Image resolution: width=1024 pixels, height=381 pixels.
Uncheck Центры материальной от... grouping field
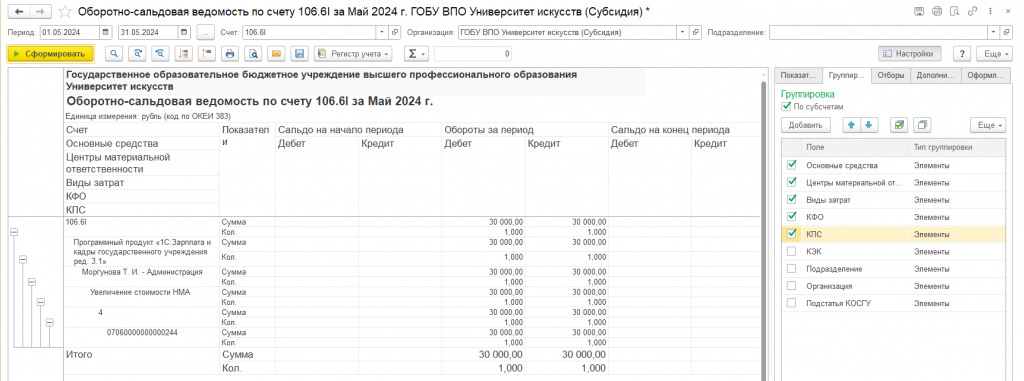792,182
